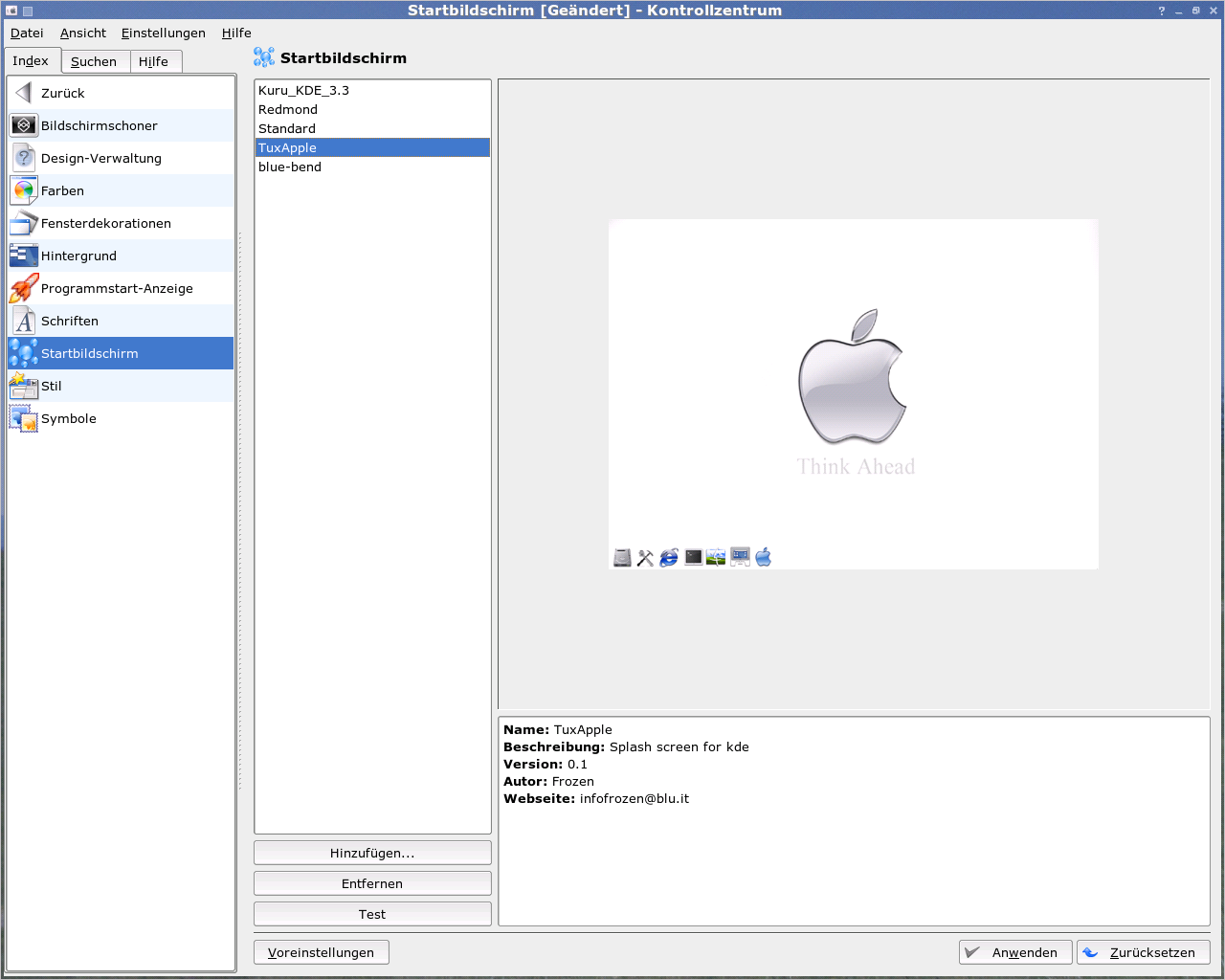Open Schriften module label

pos(70,321)
